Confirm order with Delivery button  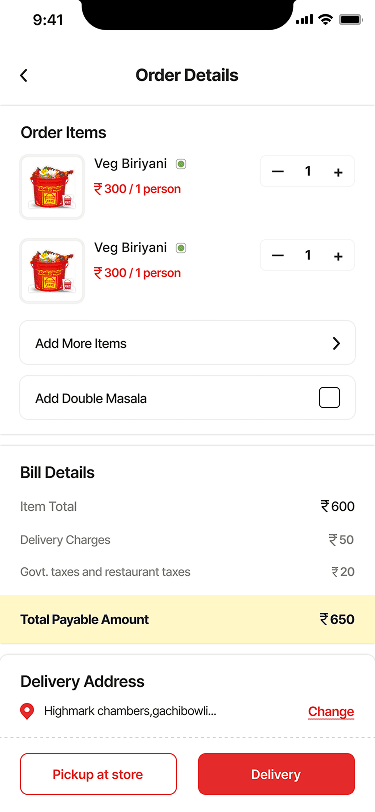click(x=276, y=774)
